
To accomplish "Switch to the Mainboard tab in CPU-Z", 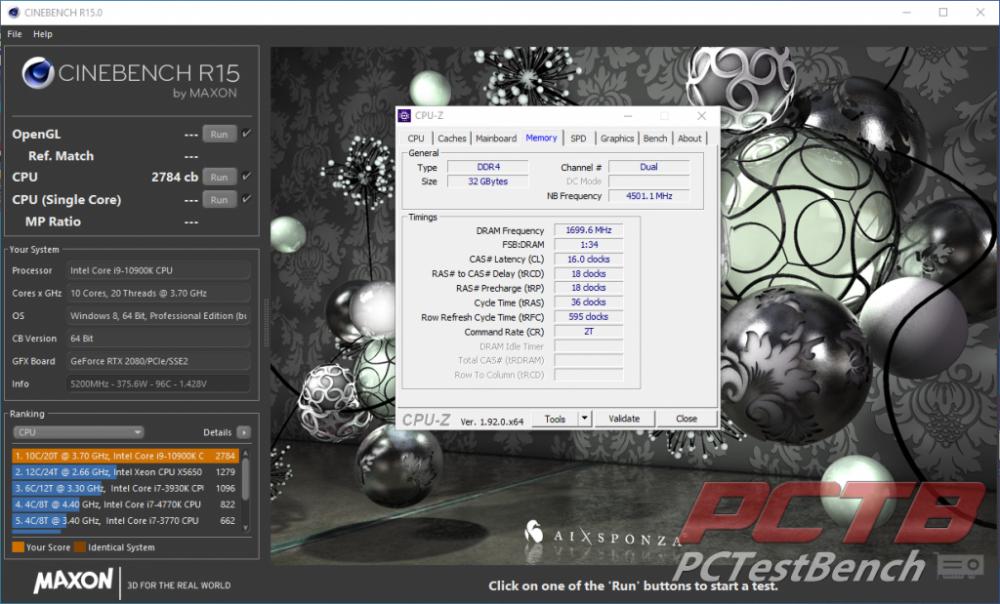I will (x=496, y=138).
